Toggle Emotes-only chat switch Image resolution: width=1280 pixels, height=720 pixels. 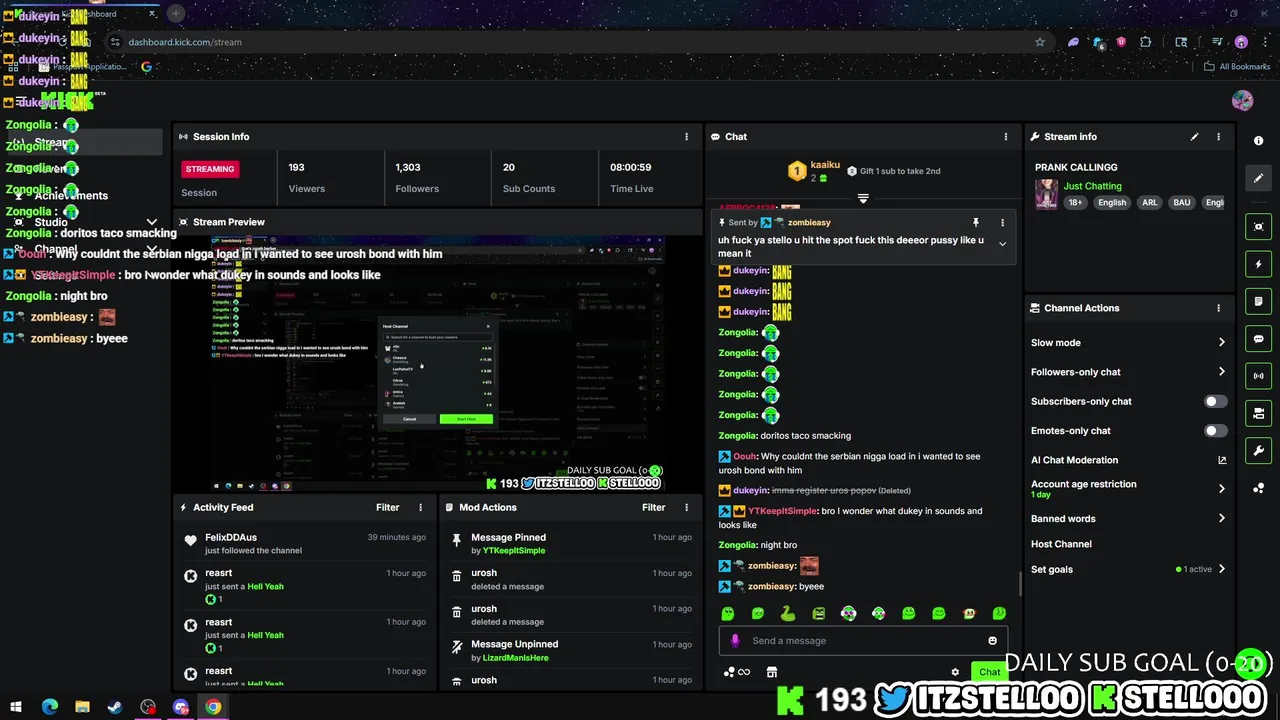(x=1215, y=431)
